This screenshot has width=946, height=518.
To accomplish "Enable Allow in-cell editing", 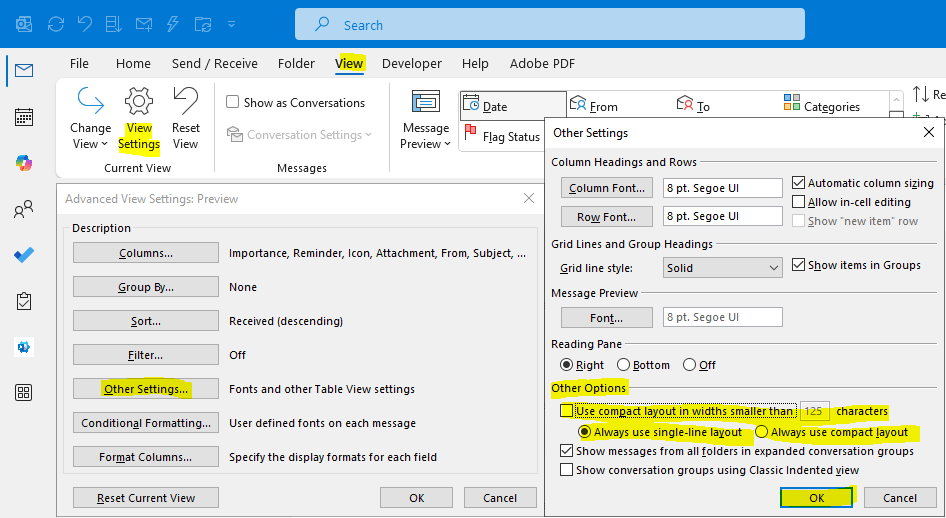I will point(798,201).
